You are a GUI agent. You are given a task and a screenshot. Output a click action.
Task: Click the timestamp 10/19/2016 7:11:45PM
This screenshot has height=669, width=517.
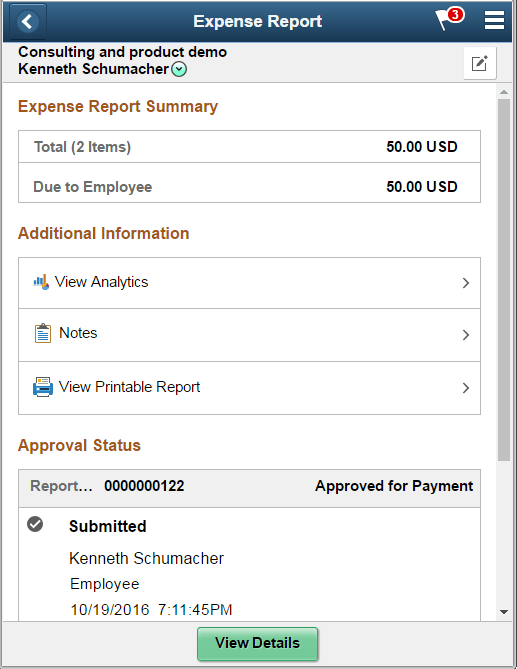pos(151,610)
